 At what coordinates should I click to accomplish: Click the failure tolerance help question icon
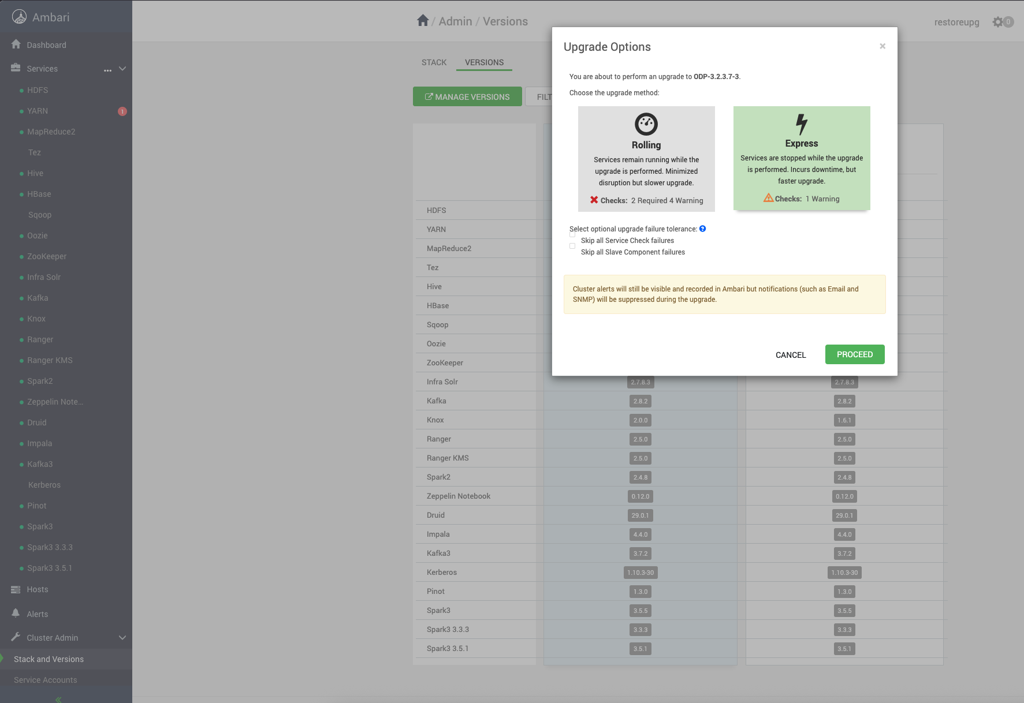click(703, 229)
